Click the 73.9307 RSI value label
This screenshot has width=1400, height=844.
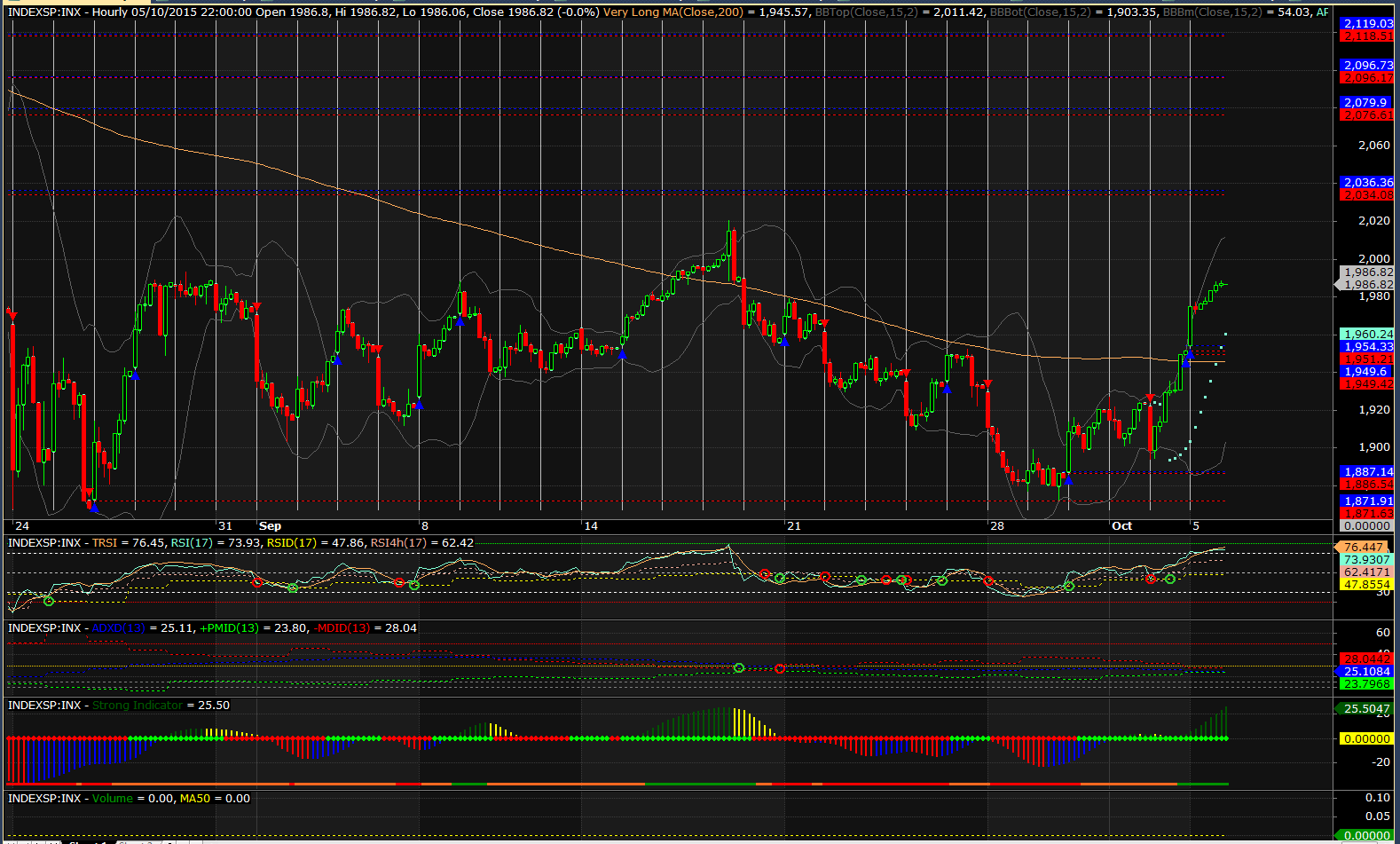1366,560
